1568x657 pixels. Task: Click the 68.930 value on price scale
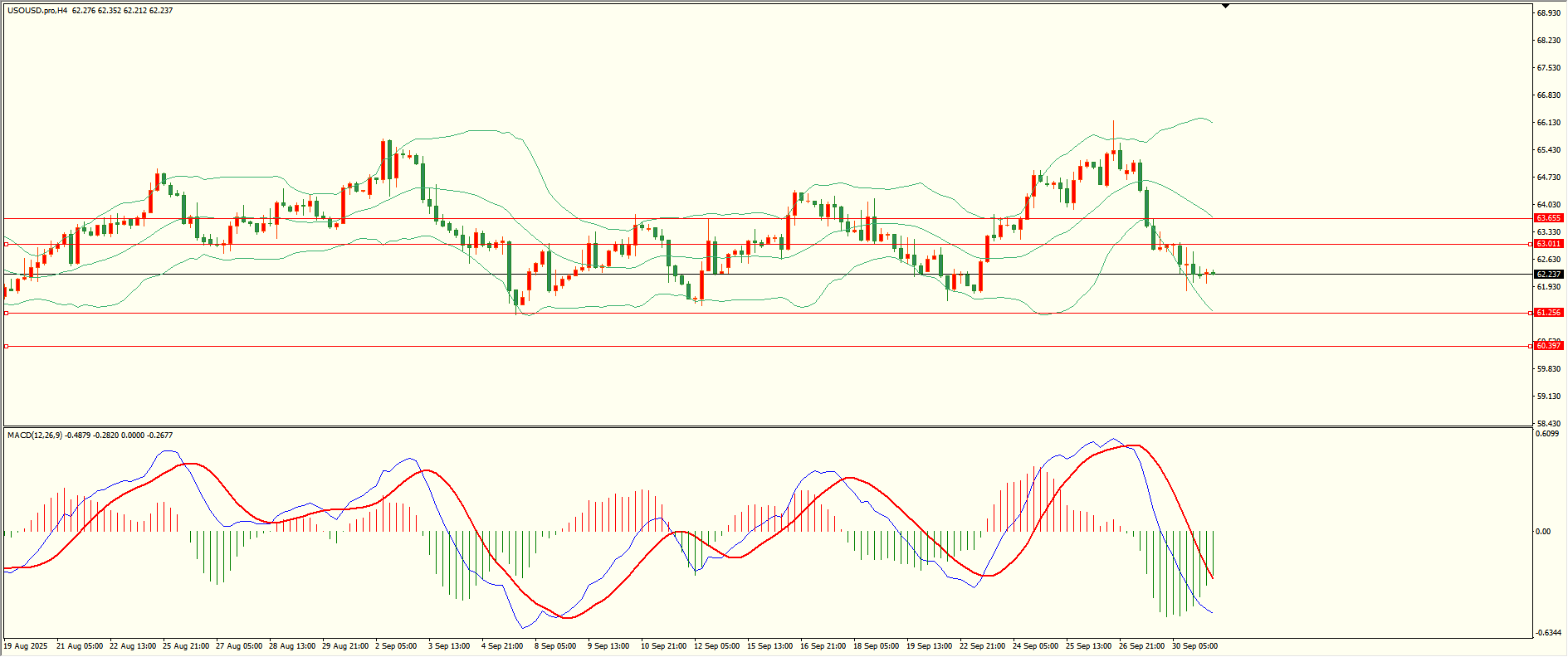tap(1549, 13)
